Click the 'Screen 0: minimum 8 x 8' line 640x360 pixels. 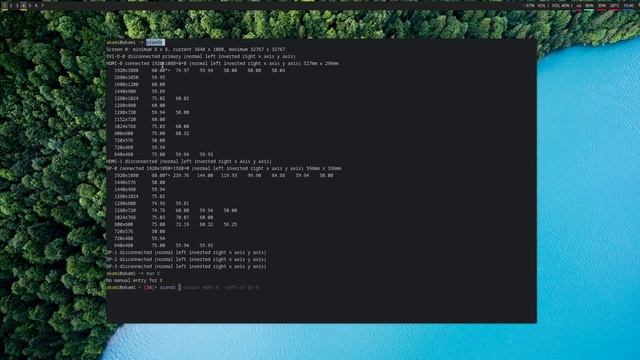(196, 49)
